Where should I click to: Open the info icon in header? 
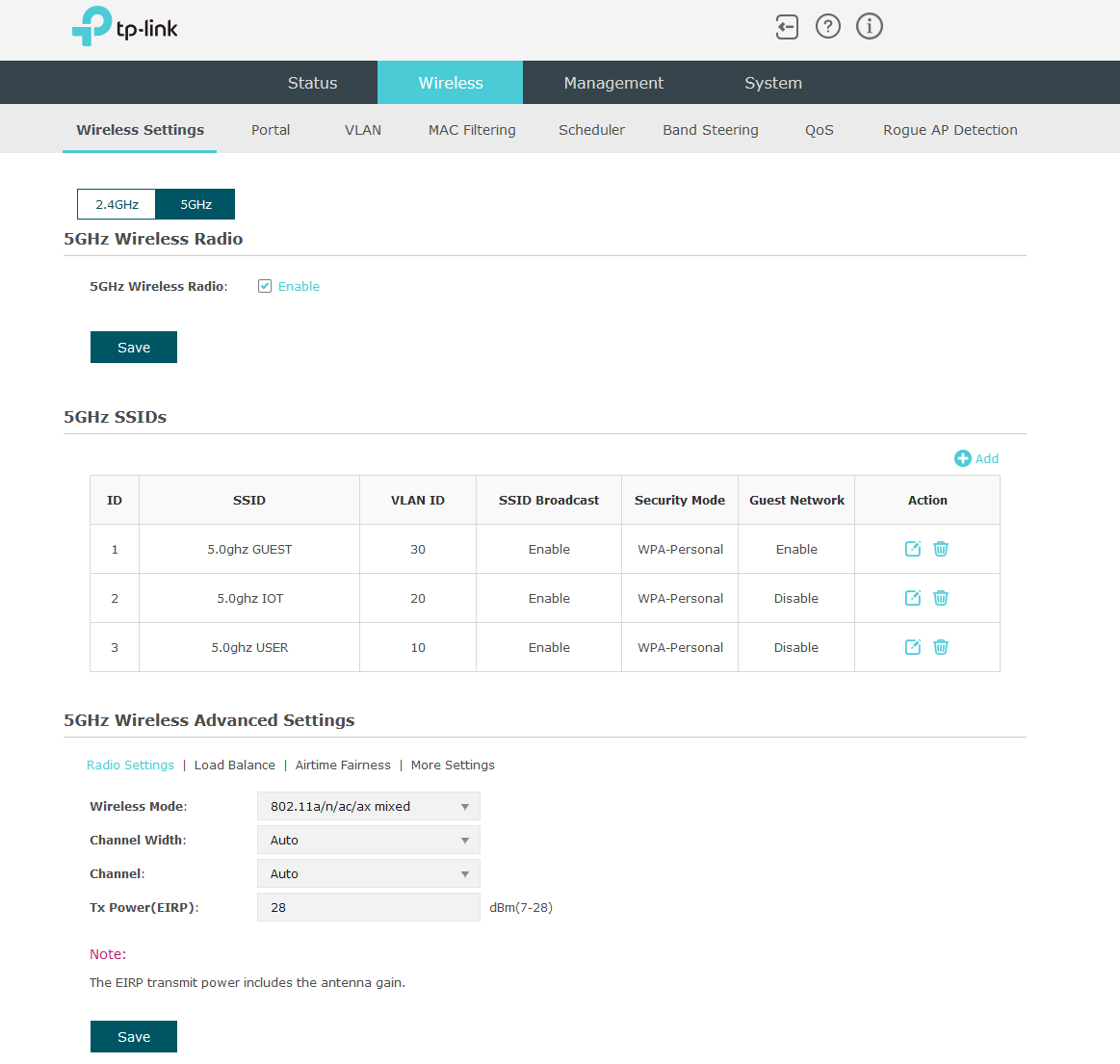870,26
